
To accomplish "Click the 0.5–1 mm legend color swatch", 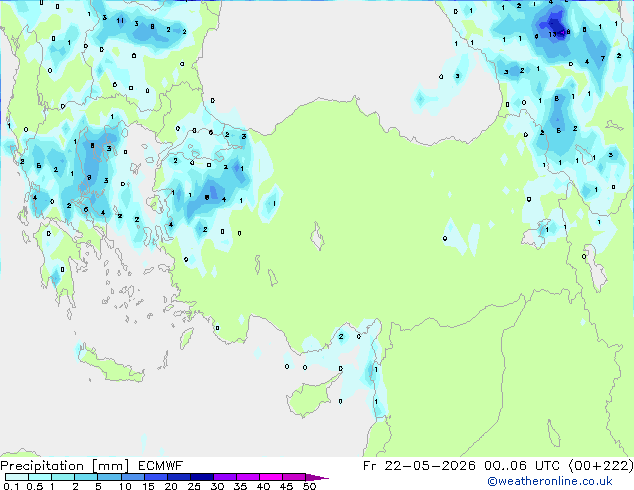I will pyautogui.click(x=40, y=477).
